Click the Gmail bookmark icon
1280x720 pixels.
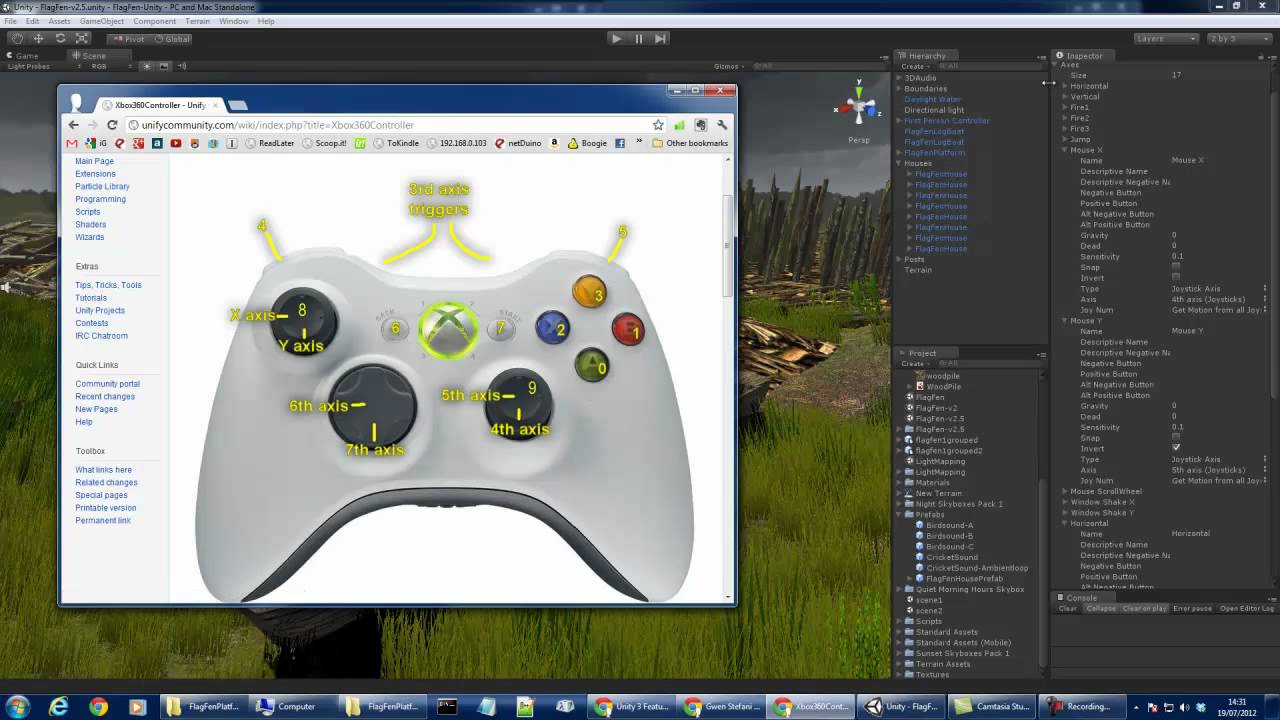[x=71, y=143]
